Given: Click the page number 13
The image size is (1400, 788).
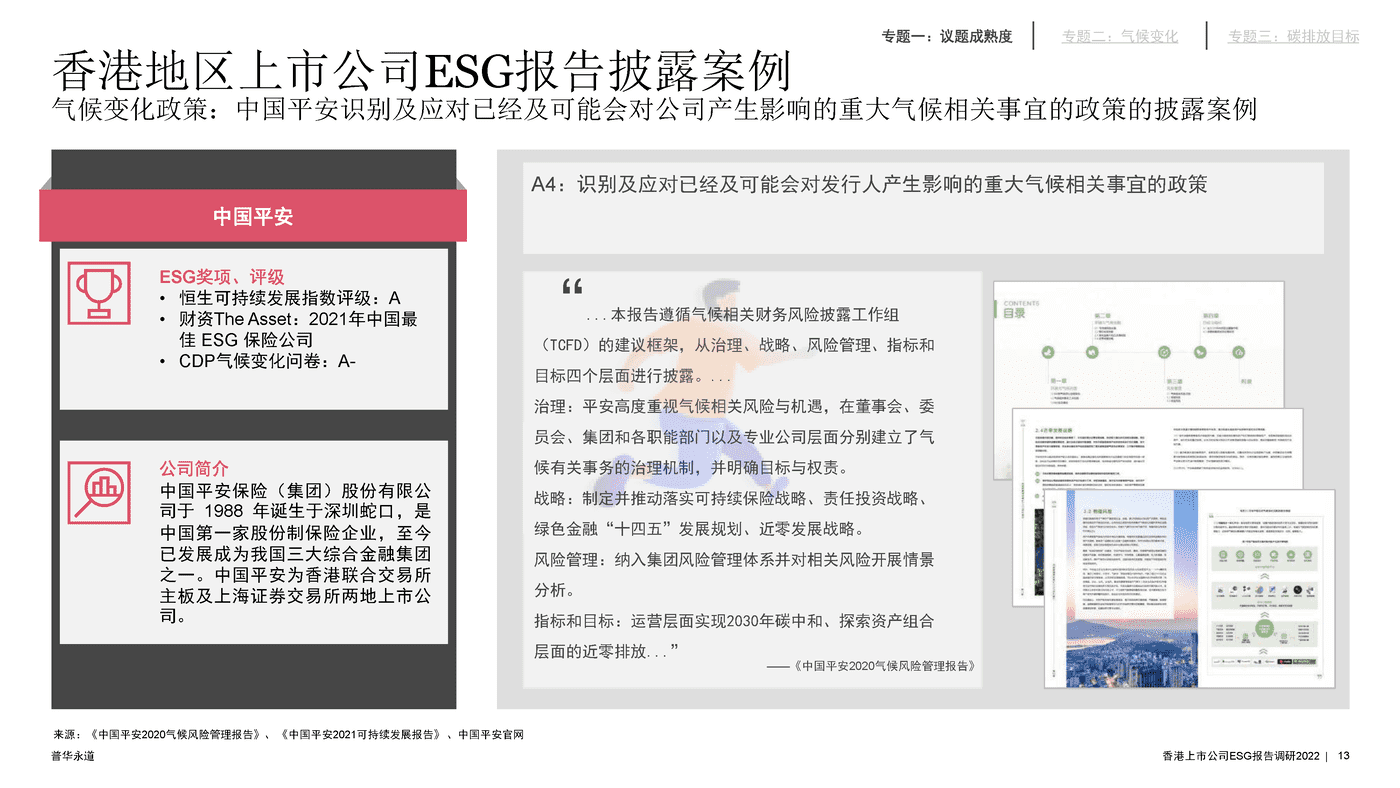Looking at the screenshot, I should click(1343, 757).
